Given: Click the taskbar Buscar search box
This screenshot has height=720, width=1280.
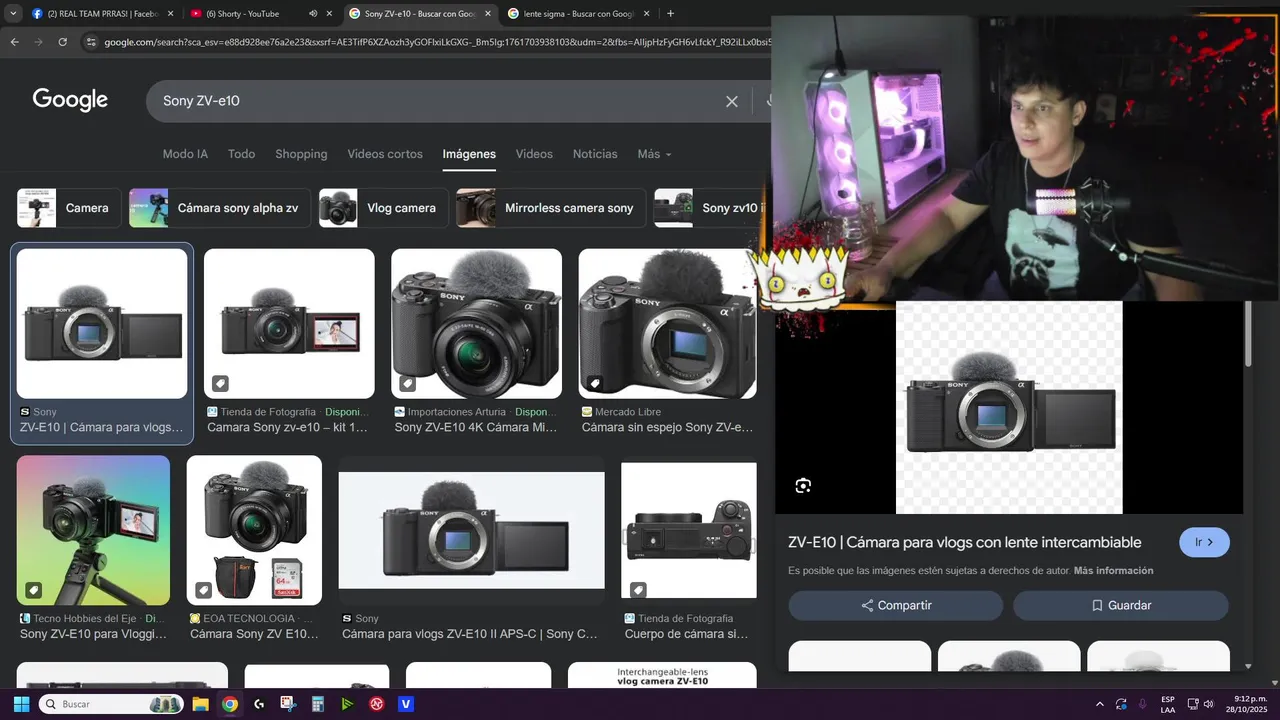Looking at the screenshot, I should click(111, 704).
